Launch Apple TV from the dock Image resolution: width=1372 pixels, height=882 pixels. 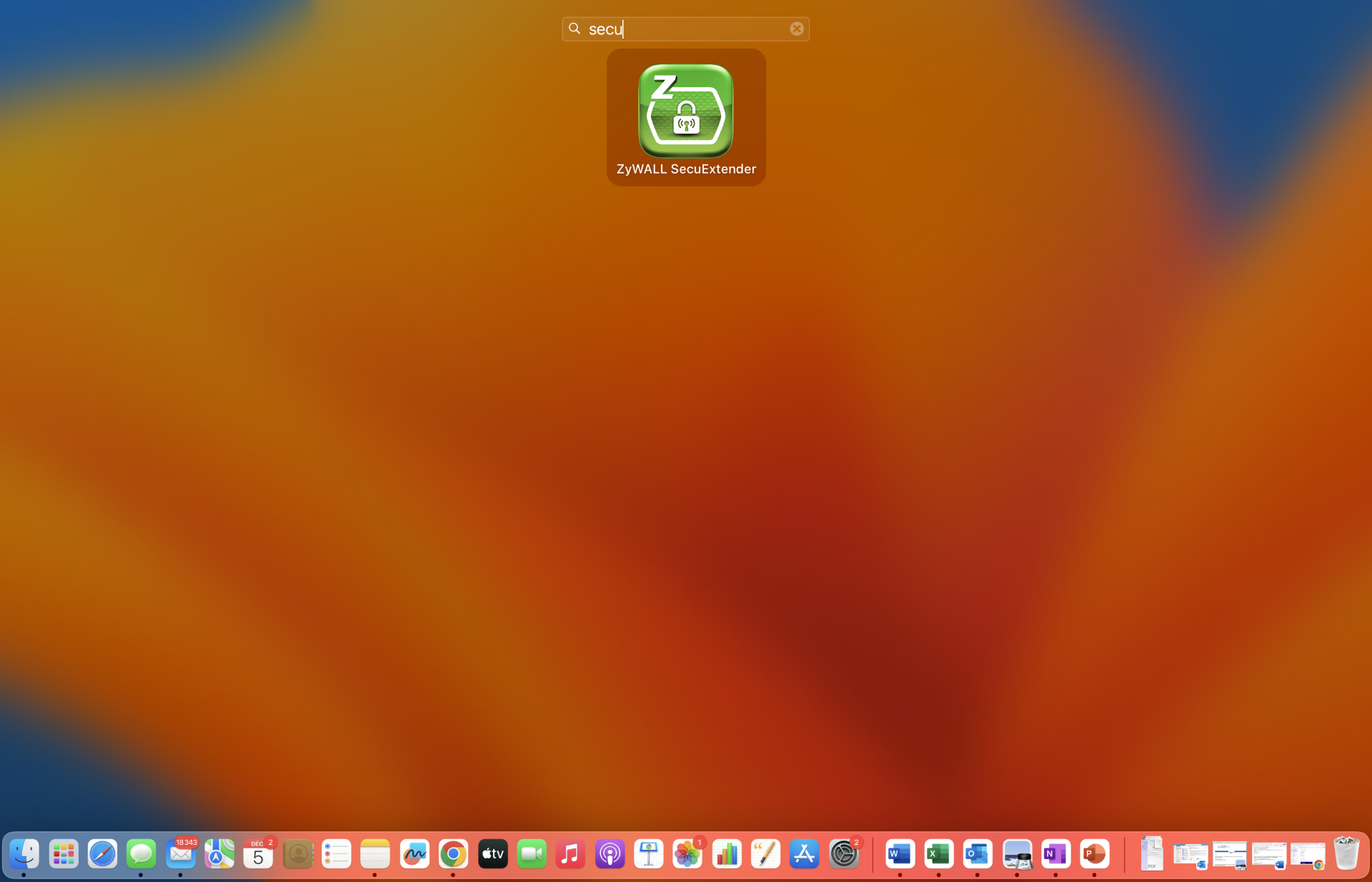pyautogui.click(x=492, y=853)
